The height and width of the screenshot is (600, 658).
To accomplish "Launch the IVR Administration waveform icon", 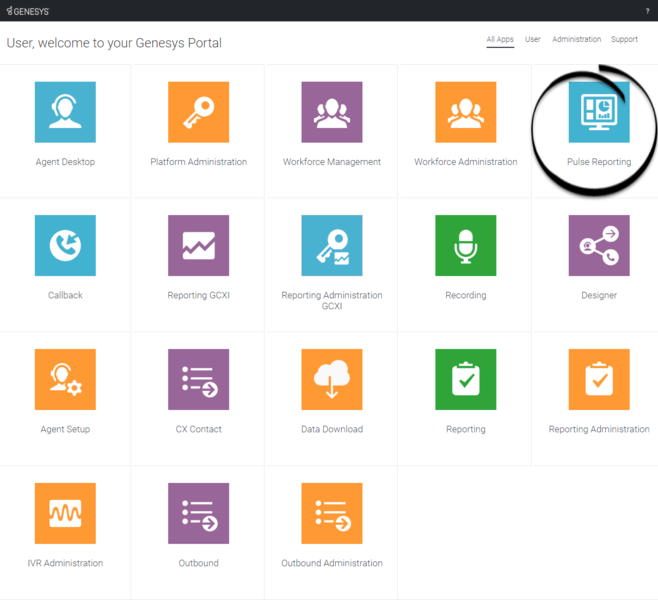I will [x=65, y=513].
